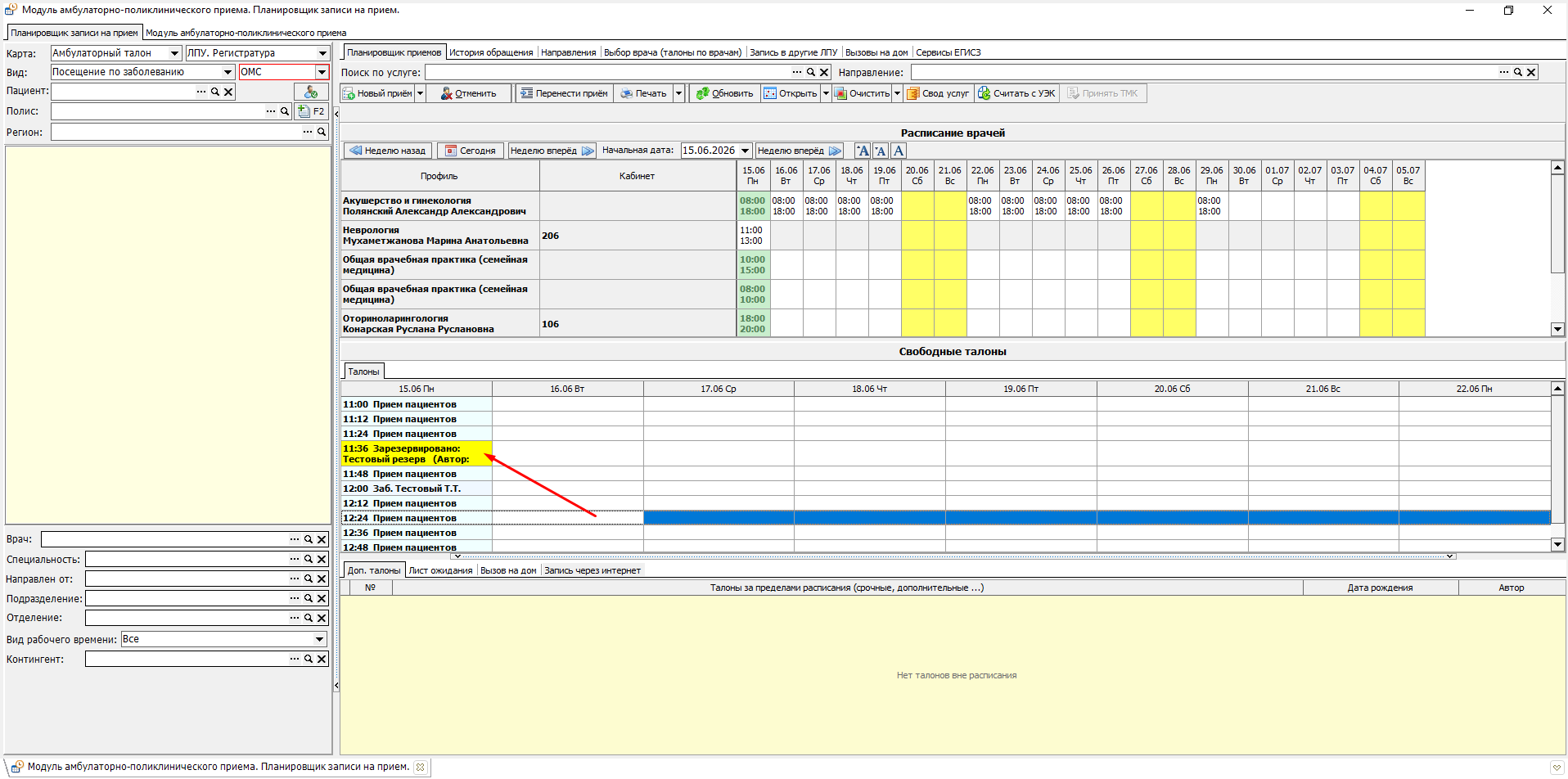Select the 11:36 Зарезервировано yellow slot

pyautogui.click(x=417, y=453)
